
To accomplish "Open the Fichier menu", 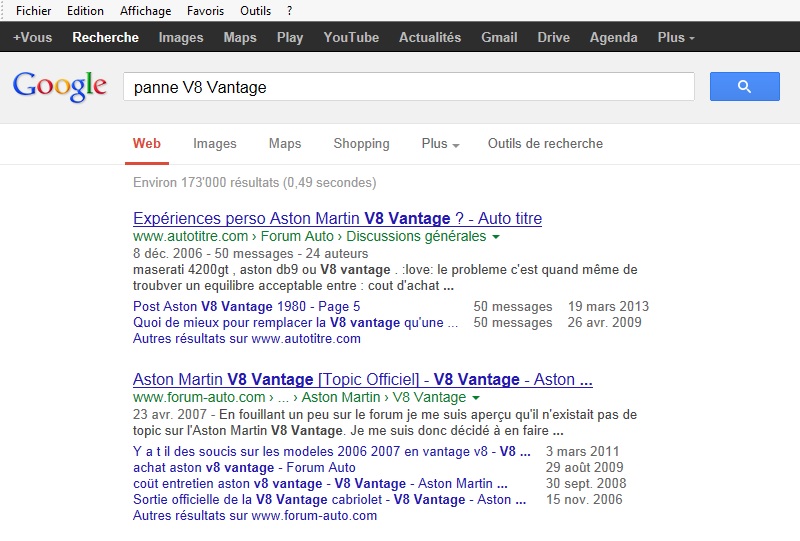I will 34,11.
